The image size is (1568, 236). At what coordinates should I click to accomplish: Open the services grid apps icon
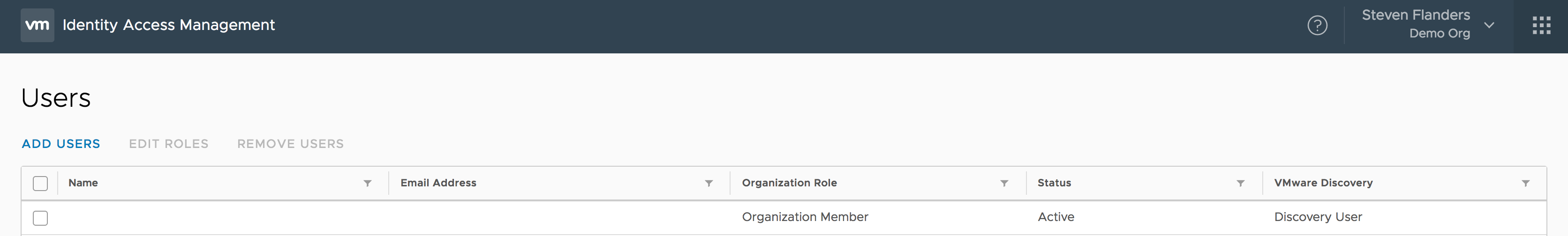click(1541, 25)
